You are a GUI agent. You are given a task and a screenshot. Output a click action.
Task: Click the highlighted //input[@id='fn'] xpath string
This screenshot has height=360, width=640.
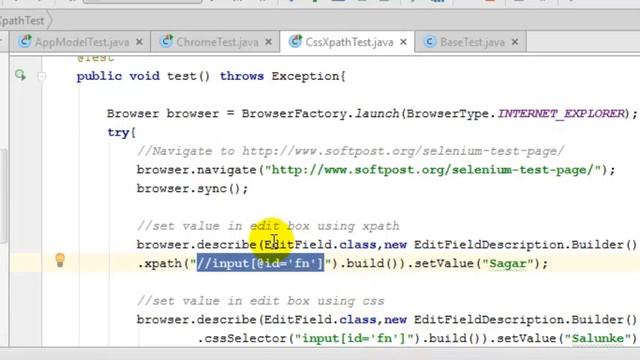pos(260,263)
